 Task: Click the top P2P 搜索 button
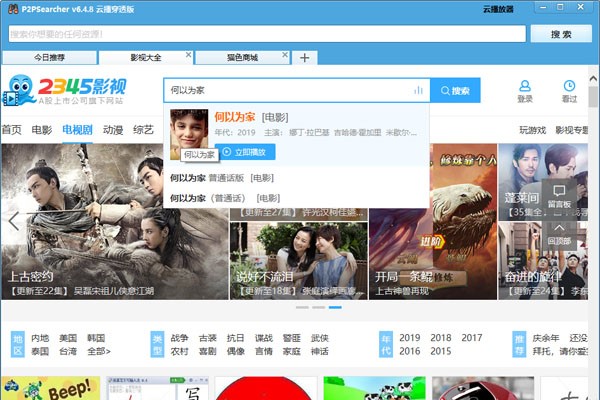(x=561, y=34)
